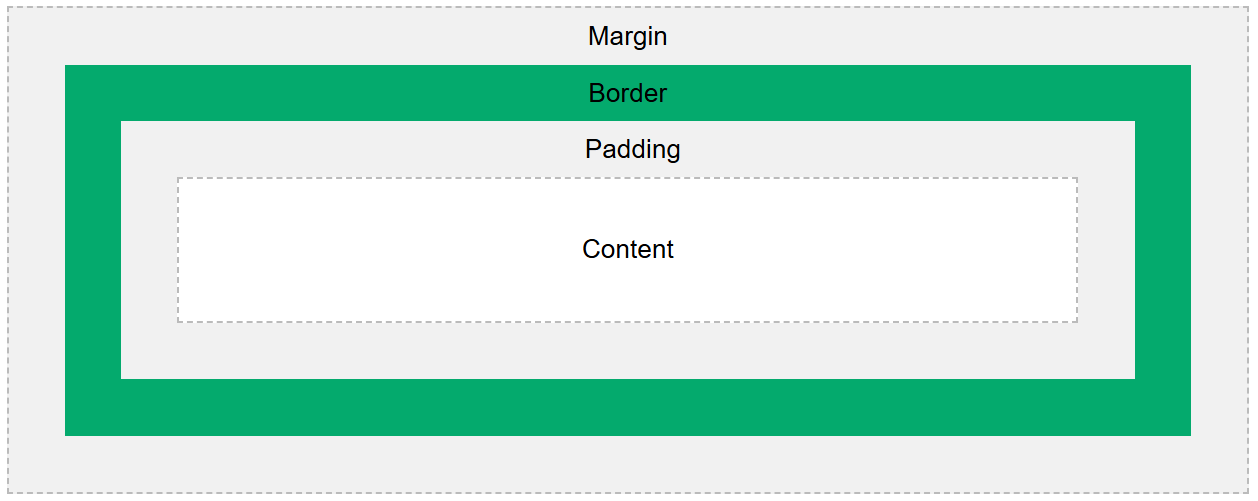Image resolution: width=1258 pixels, height=501 pixels.
Task: Click the gray margin area left of border
Action: click(x=37, y=250)
